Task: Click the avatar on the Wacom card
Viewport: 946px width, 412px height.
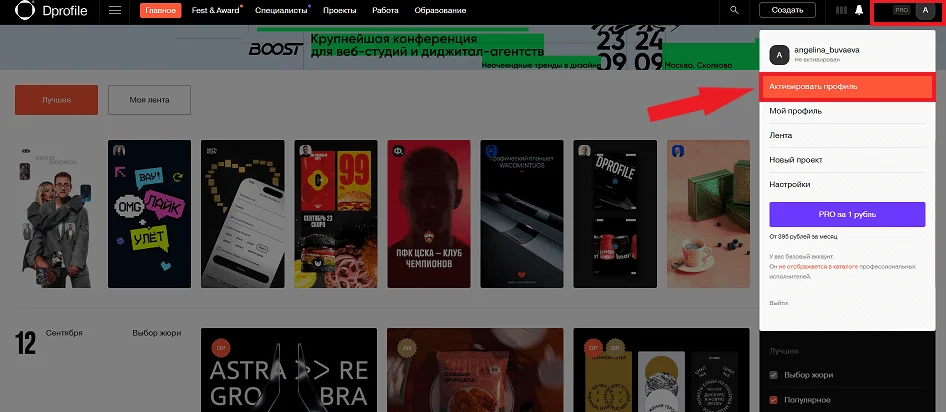Action: [492, 151]
